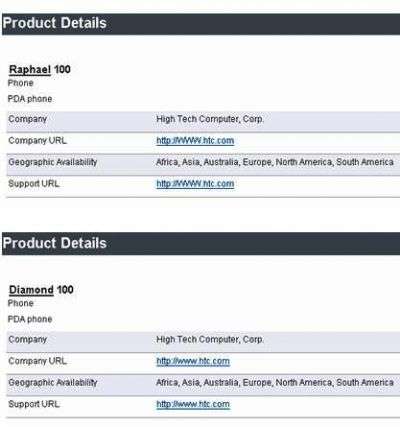Image resolution: width=400 pixels, height=427 pixels.
Task: Select Raphael High Tech Computer, Corp. value
Action: coord(210,119)
